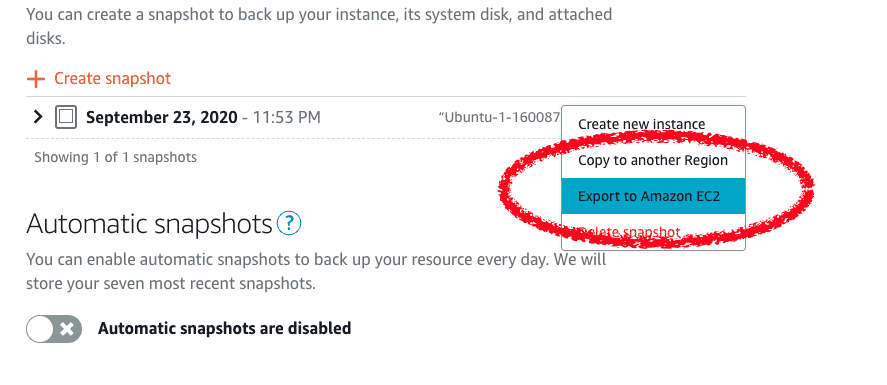This screenshot has height=385, width=887.
Task: Choose Create new instance from the menu
Action: coord(641,124)
